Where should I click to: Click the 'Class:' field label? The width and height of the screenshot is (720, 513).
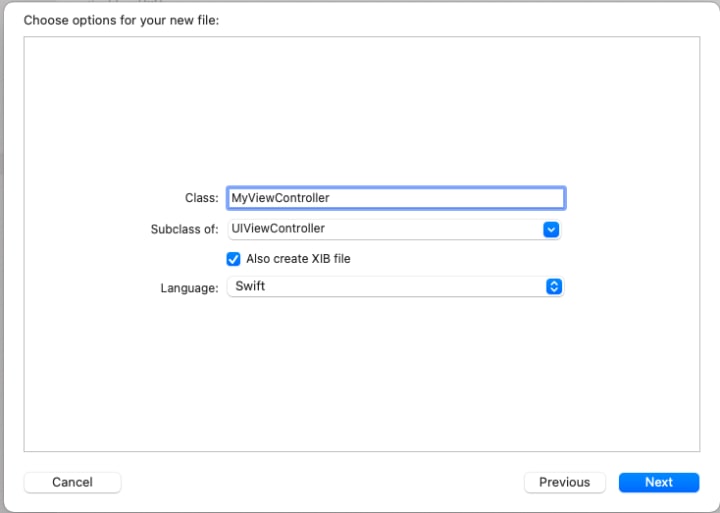202,198
